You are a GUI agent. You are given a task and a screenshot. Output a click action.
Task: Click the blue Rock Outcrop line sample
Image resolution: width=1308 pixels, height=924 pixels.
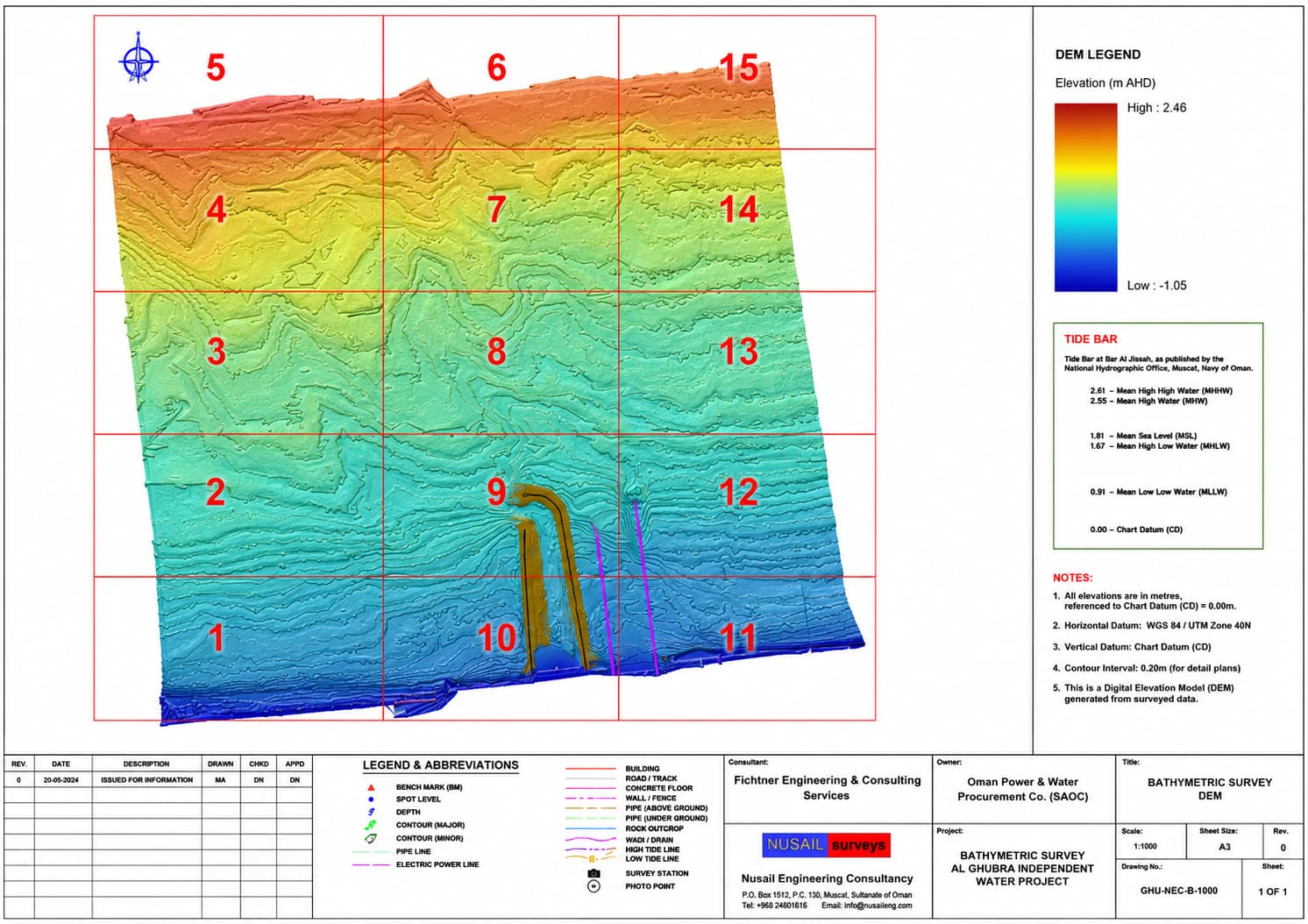pyautogui.click(x=592, y=828)
